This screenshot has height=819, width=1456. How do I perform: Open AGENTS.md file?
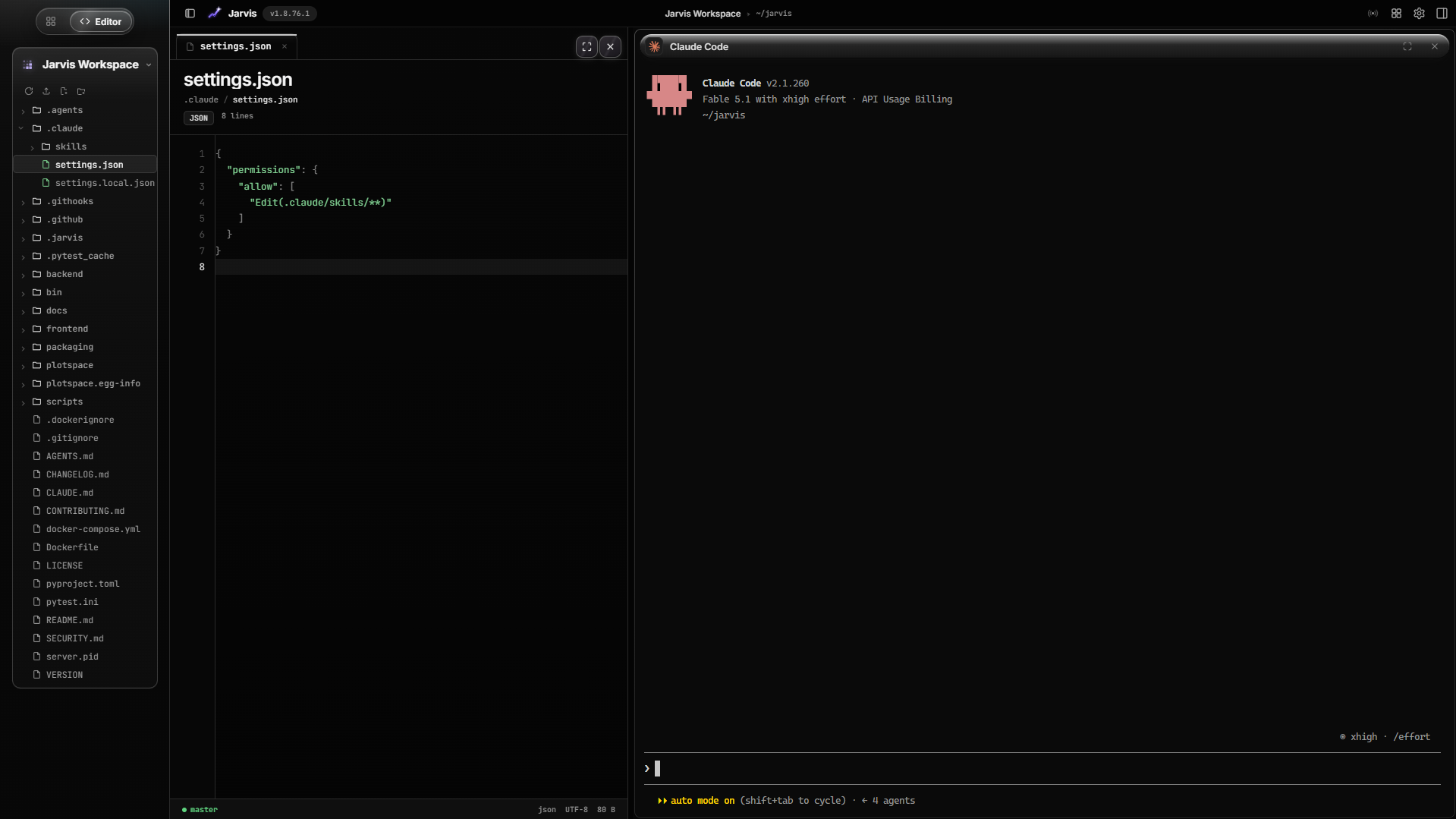pyautogui.click(x=85, y=456)
